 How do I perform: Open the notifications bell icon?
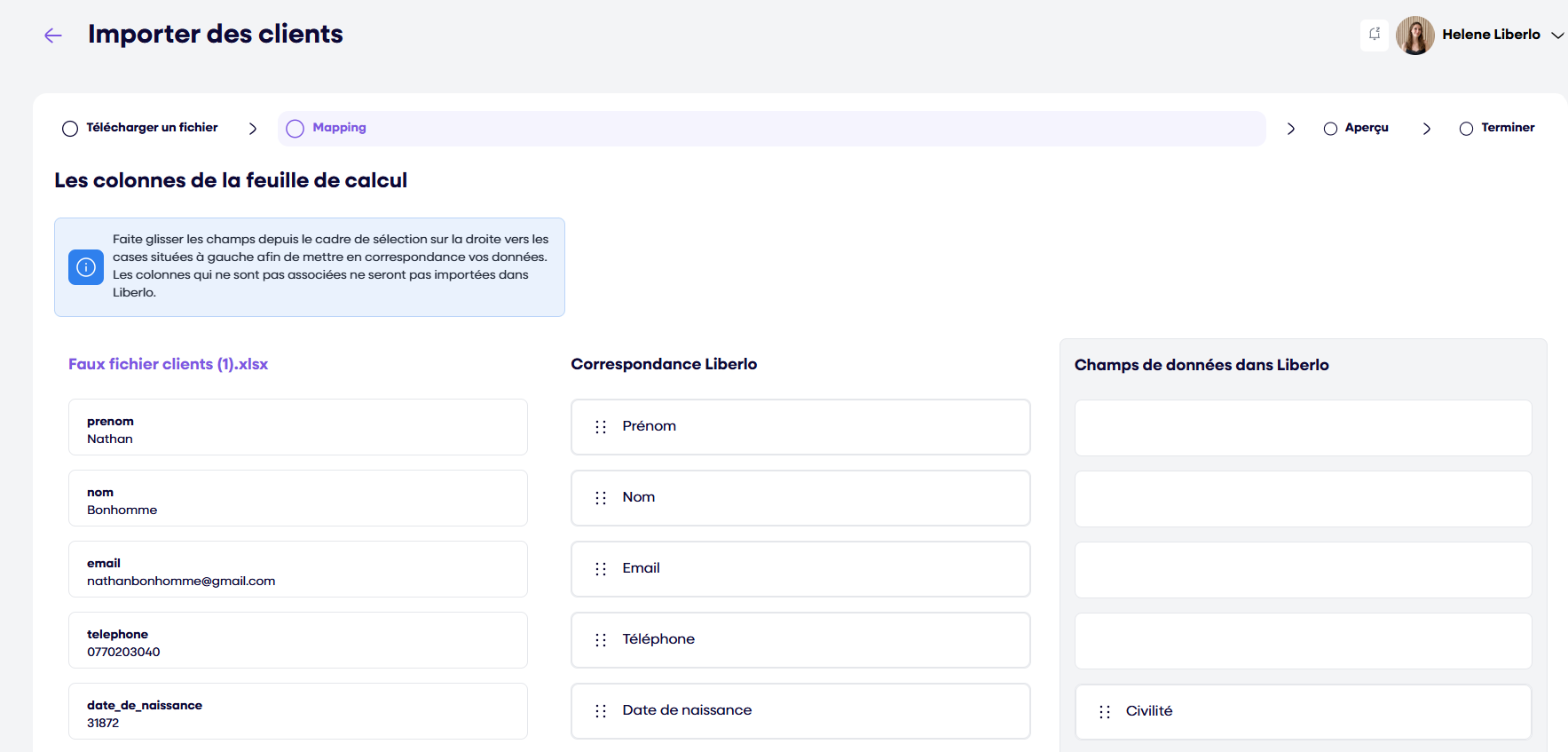(1374, 35)
